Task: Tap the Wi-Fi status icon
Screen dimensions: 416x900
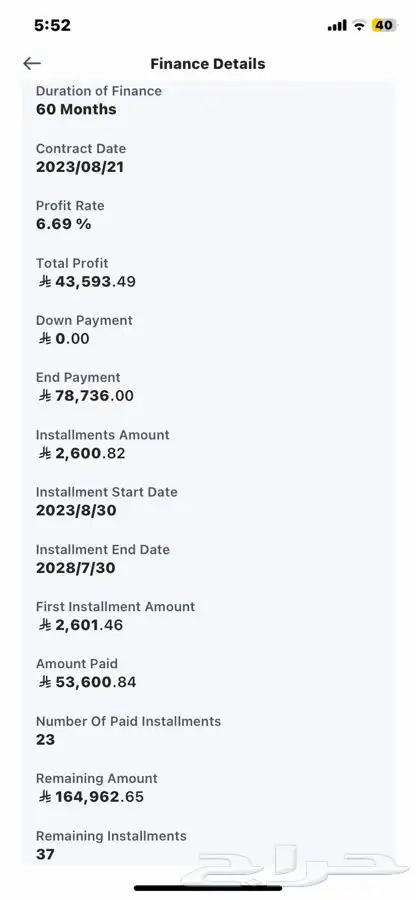Action: 359,25
